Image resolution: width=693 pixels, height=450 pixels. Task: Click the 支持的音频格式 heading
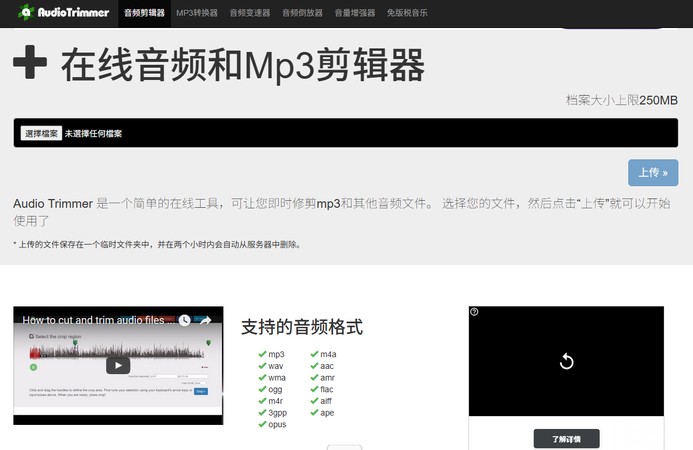pos(302,327)
